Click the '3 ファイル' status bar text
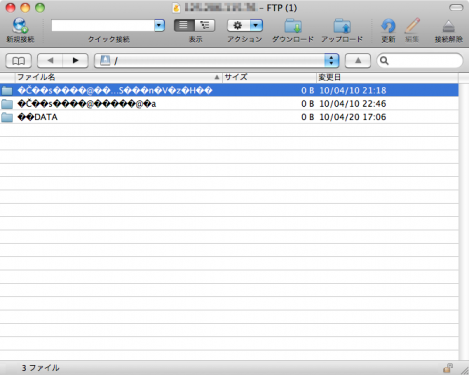 point(41,368)
